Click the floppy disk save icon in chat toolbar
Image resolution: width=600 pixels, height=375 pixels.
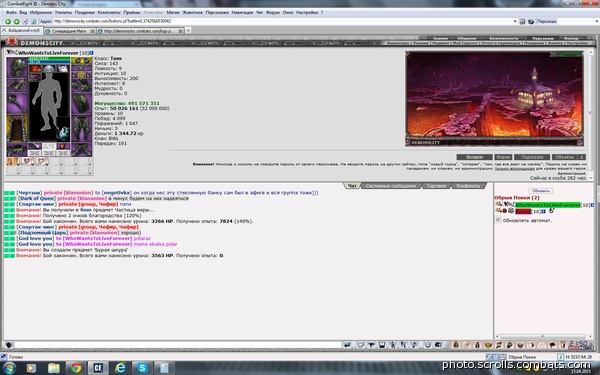coord(382,345)
